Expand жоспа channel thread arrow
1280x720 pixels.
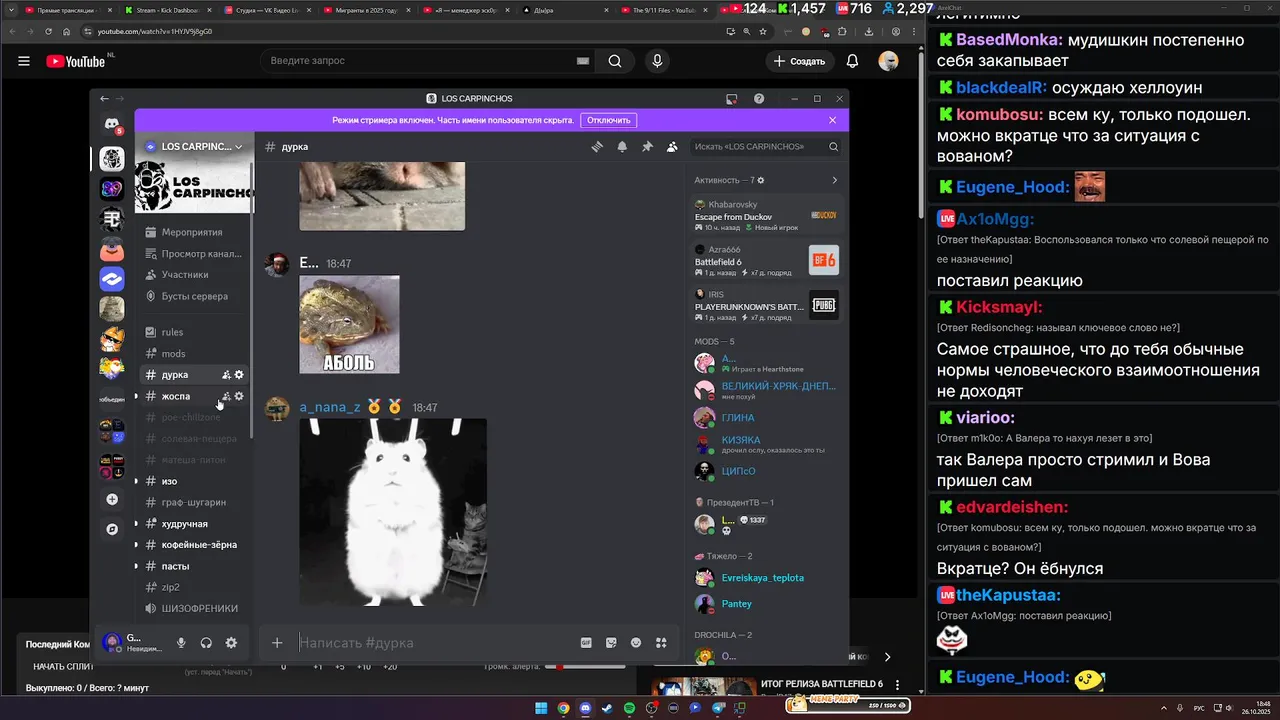[136, 396]
